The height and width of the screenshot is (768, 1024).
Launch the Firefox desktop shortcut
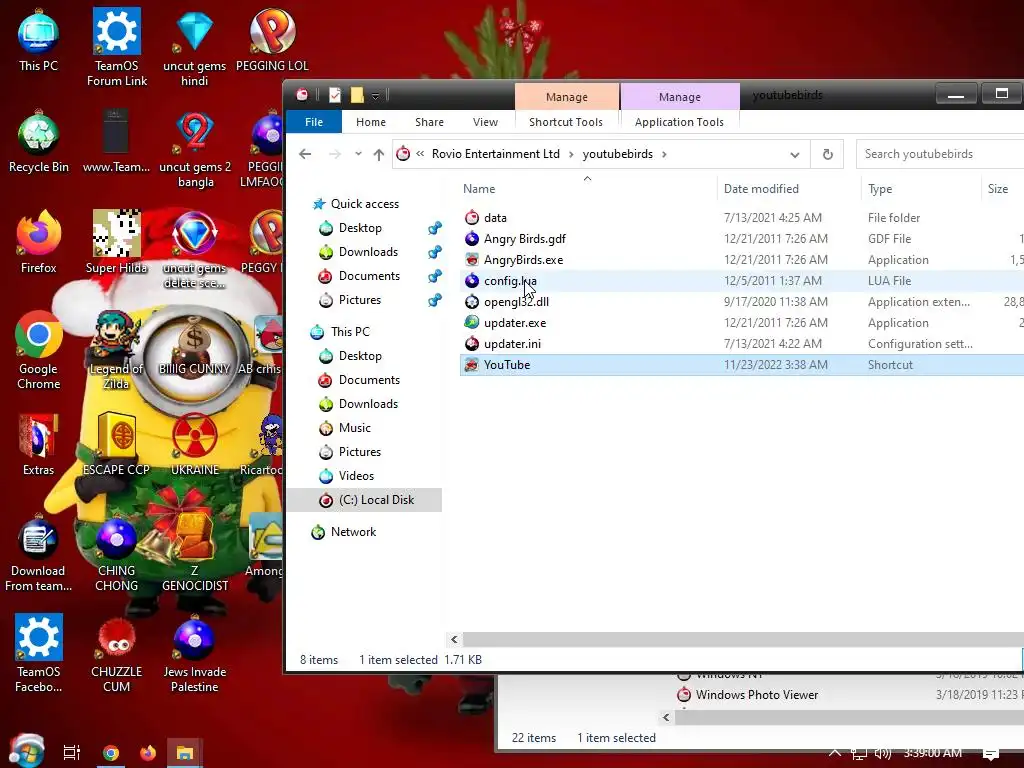point(38,243)
